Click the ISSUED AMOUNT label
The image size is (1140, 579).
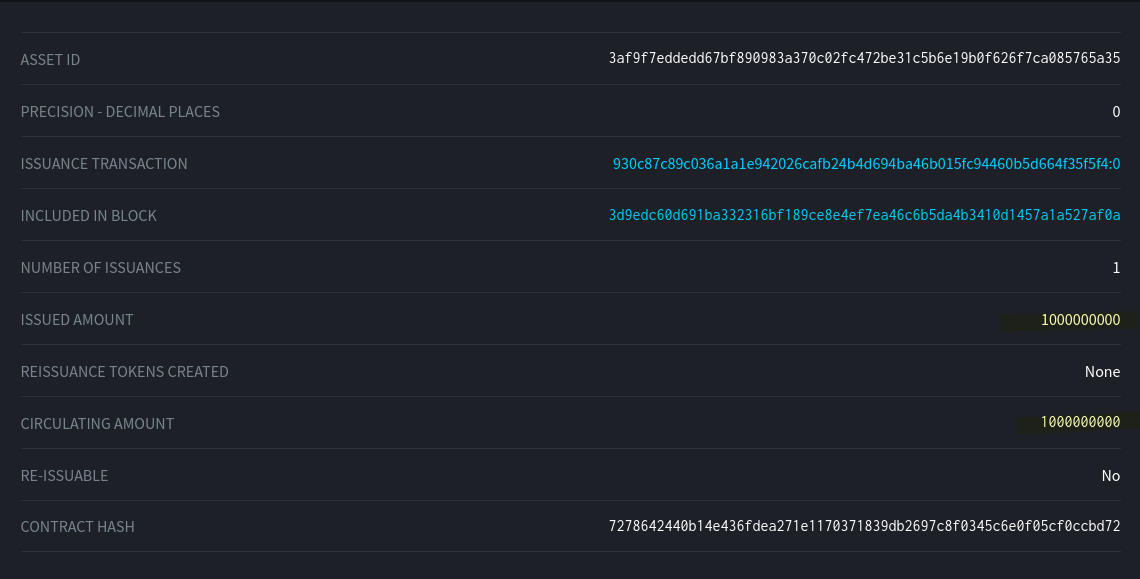coord(77,320)
